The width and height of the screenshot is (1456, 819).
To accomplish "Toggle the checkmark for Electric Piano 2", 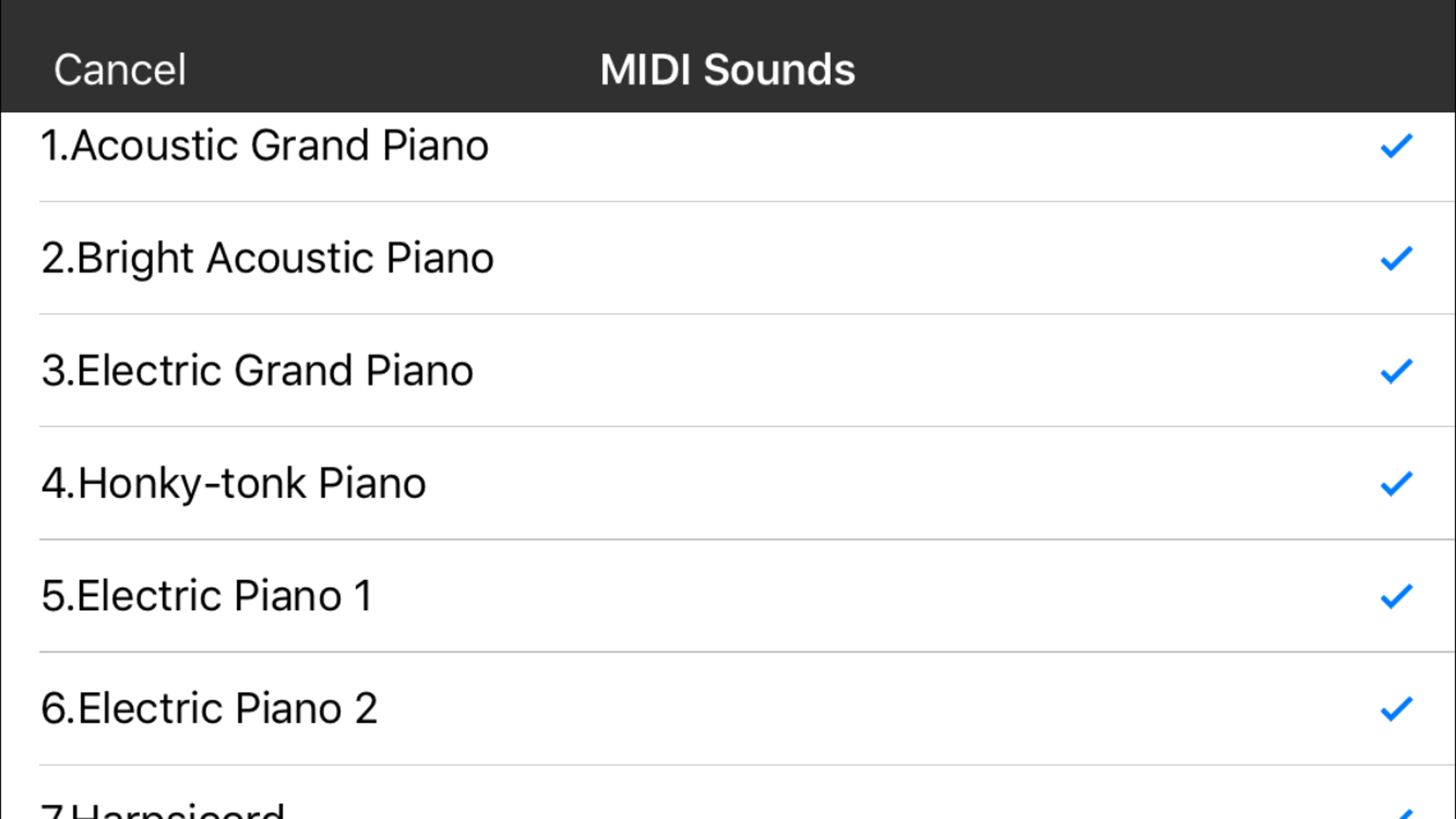I will 1395,710.
